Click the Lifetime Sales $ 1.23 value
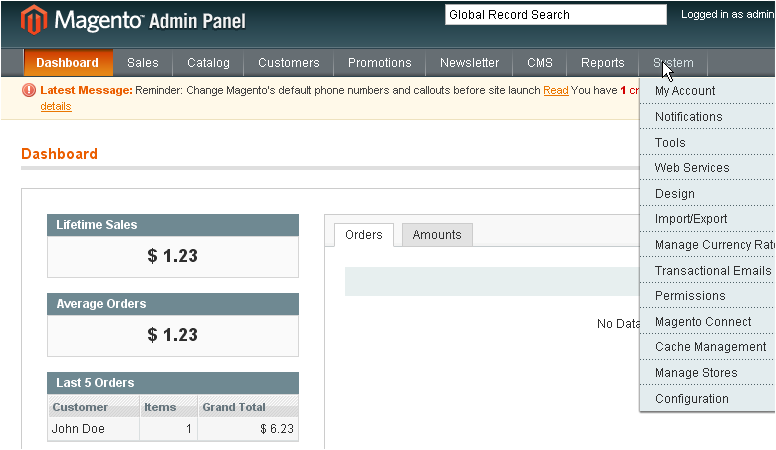 172,256
